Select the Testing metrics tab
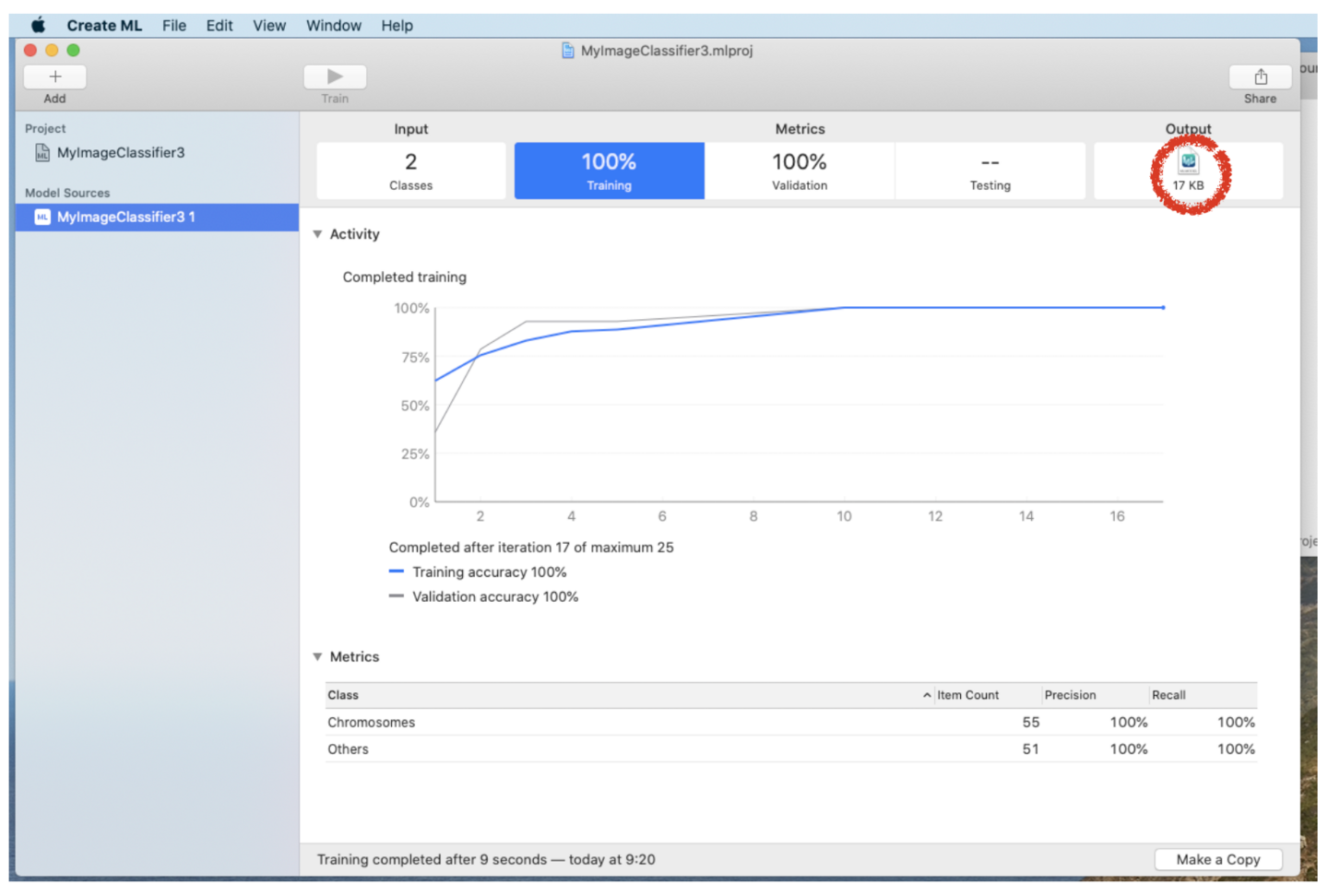 pos(990,171)
